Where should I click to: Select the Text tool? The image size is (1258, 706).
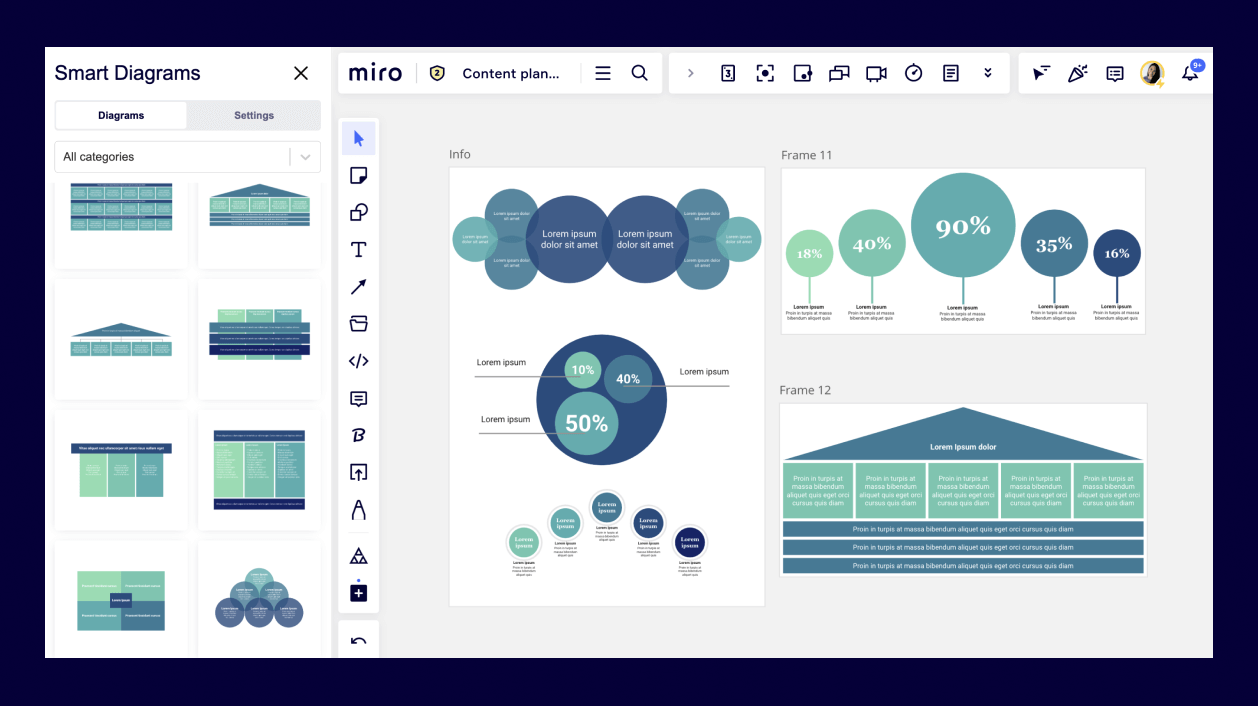click(358, 249)
